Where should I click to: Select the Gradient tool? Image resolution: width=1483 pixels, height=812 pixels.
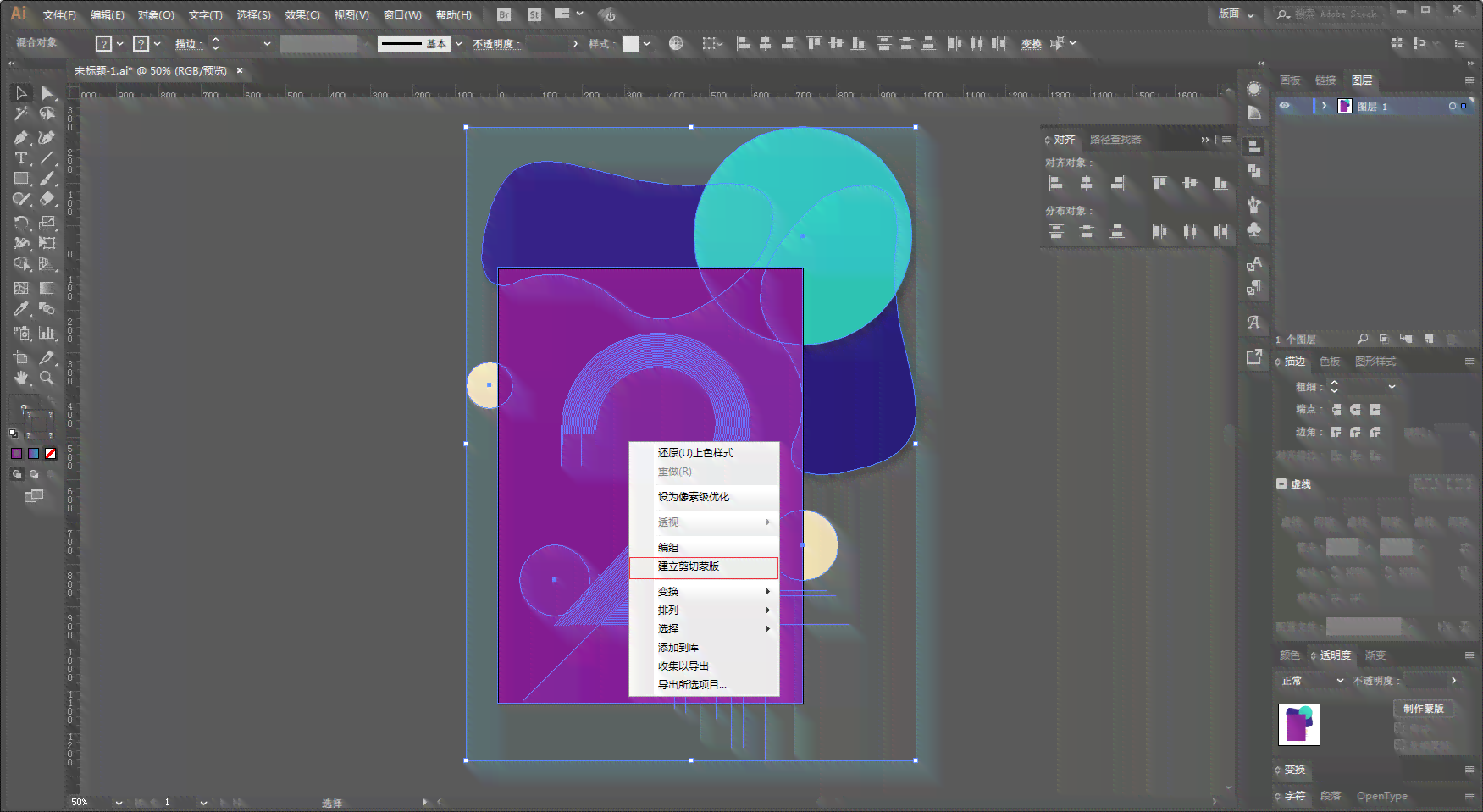(47, 288)
